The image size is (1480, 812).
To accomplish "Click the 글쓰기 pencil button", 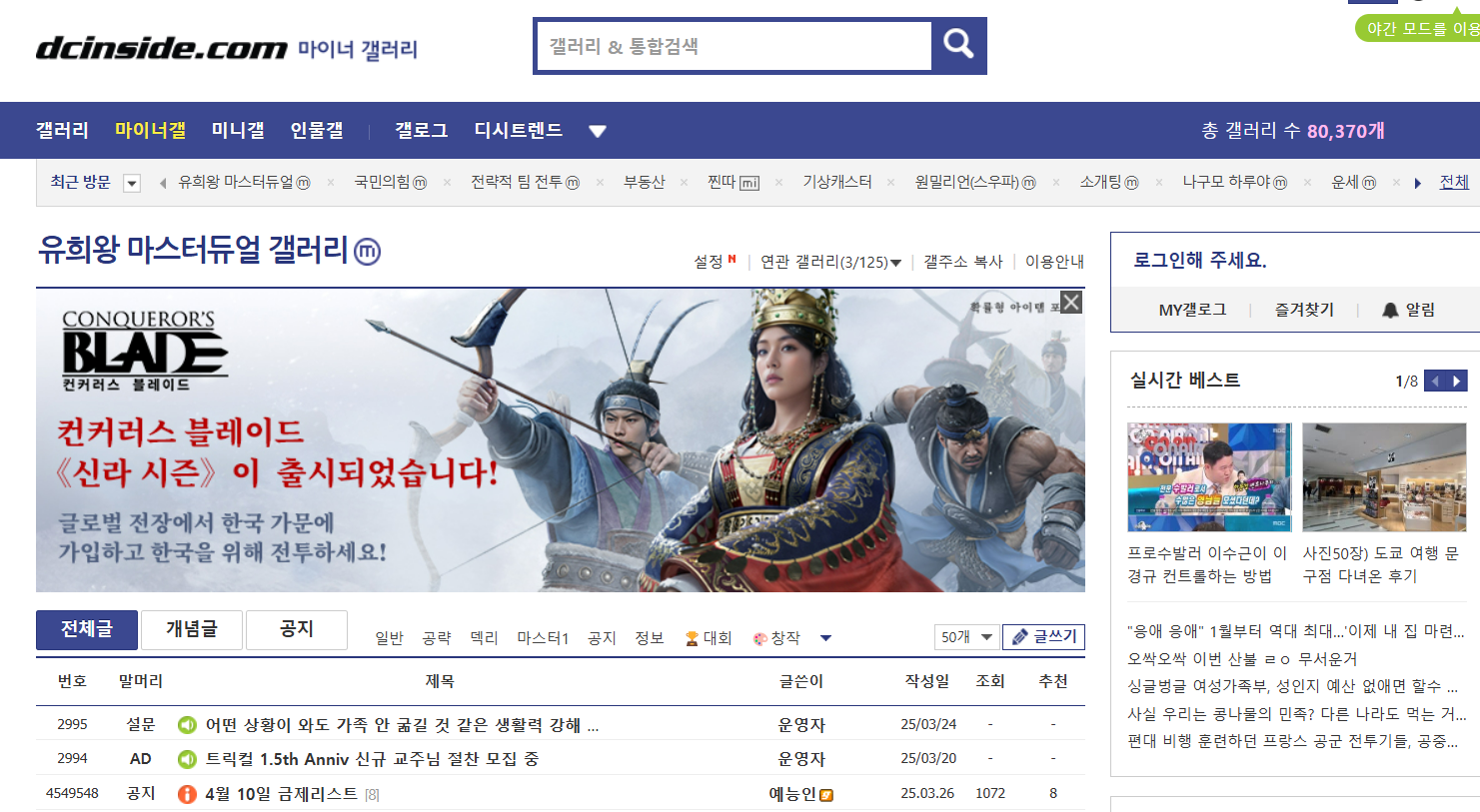I will tap(1043, 636).
